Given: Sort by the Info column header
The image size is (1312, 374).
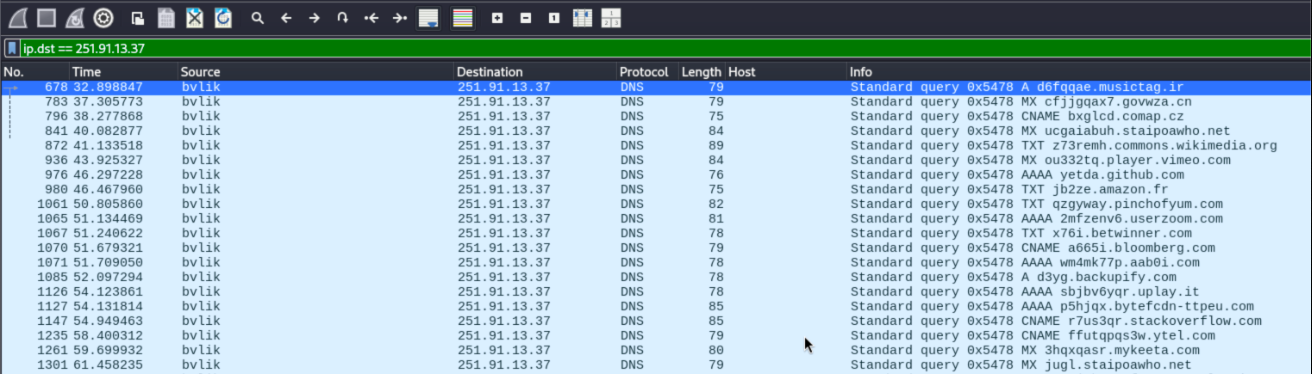Looking at the screenshot, I should pyautogui.click(x=1079, y=72).
